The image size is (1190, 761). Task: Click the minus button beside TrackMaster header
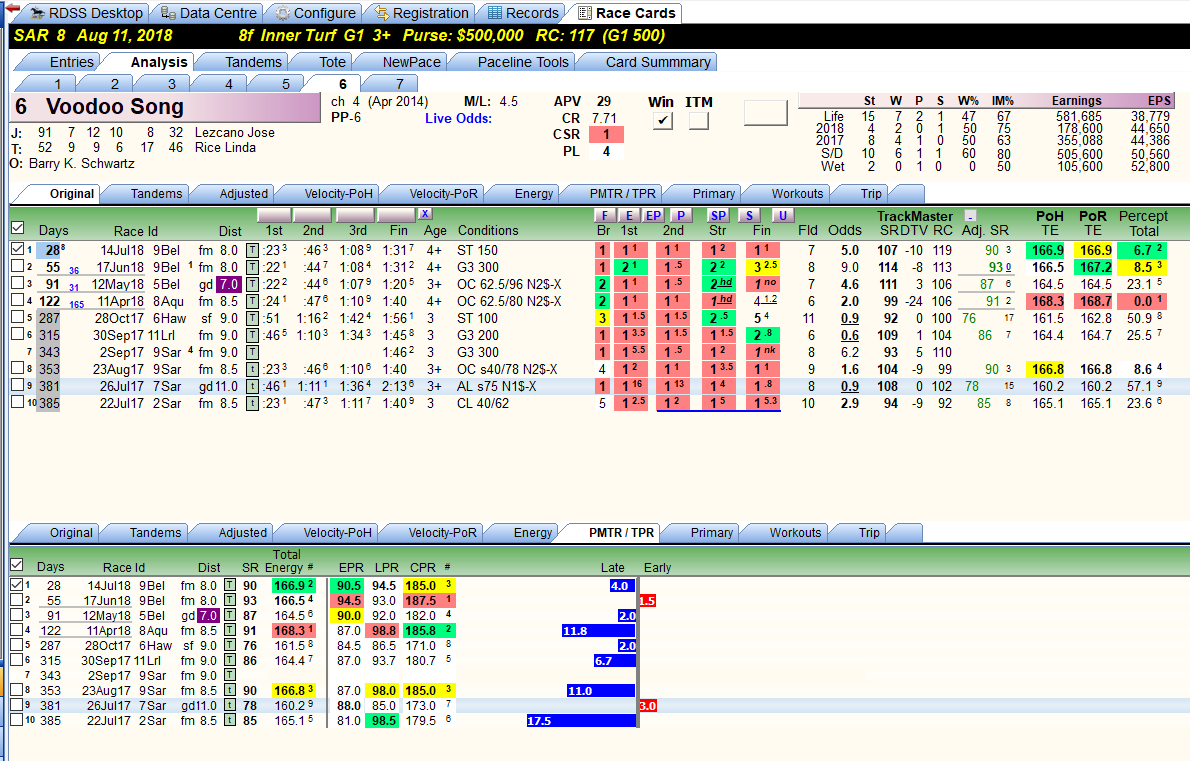[970, 216]
